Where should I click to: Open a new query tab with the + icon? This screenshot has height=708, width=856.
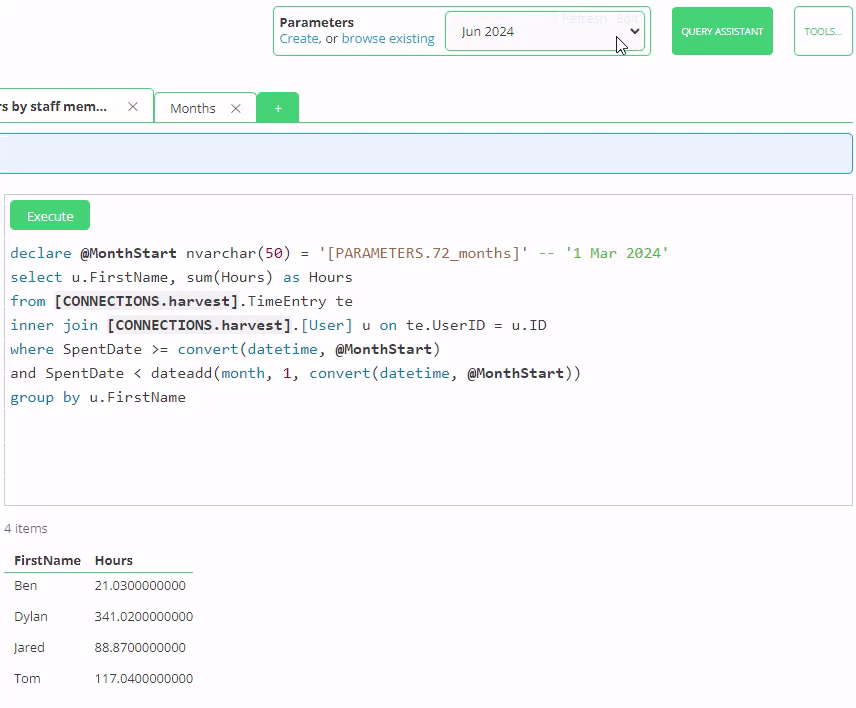[277, 106]
